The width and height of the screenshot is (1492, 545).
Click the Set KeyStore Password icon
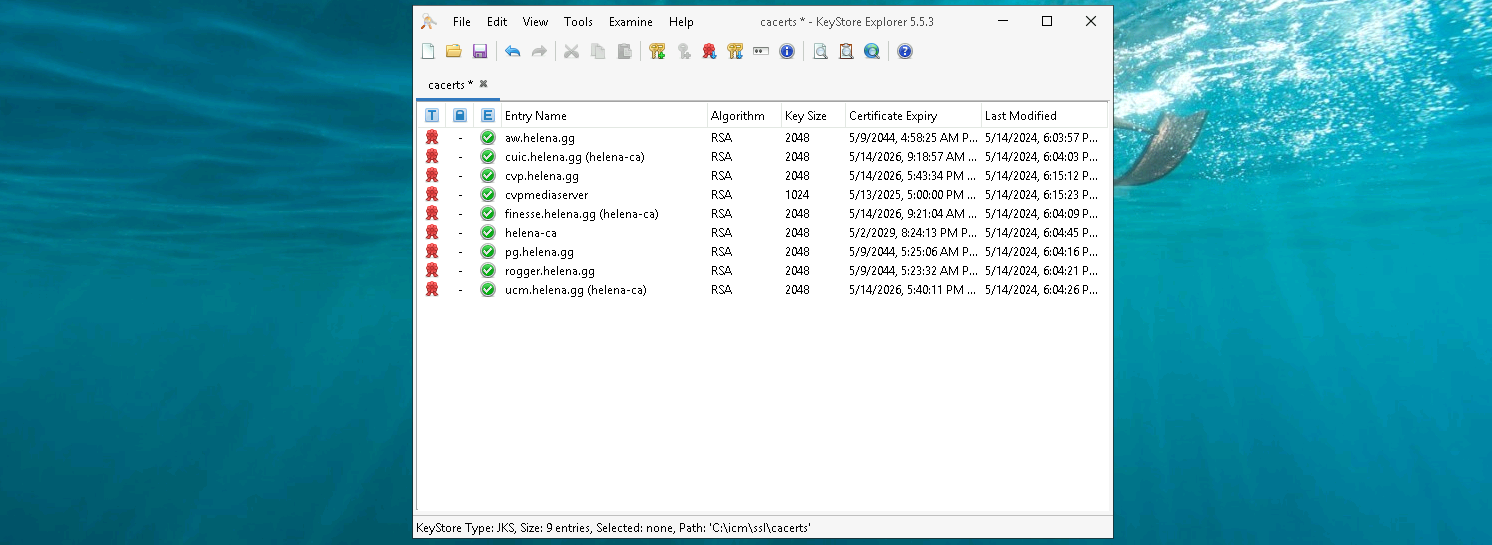pyautogui.click(x=761, y=51)
